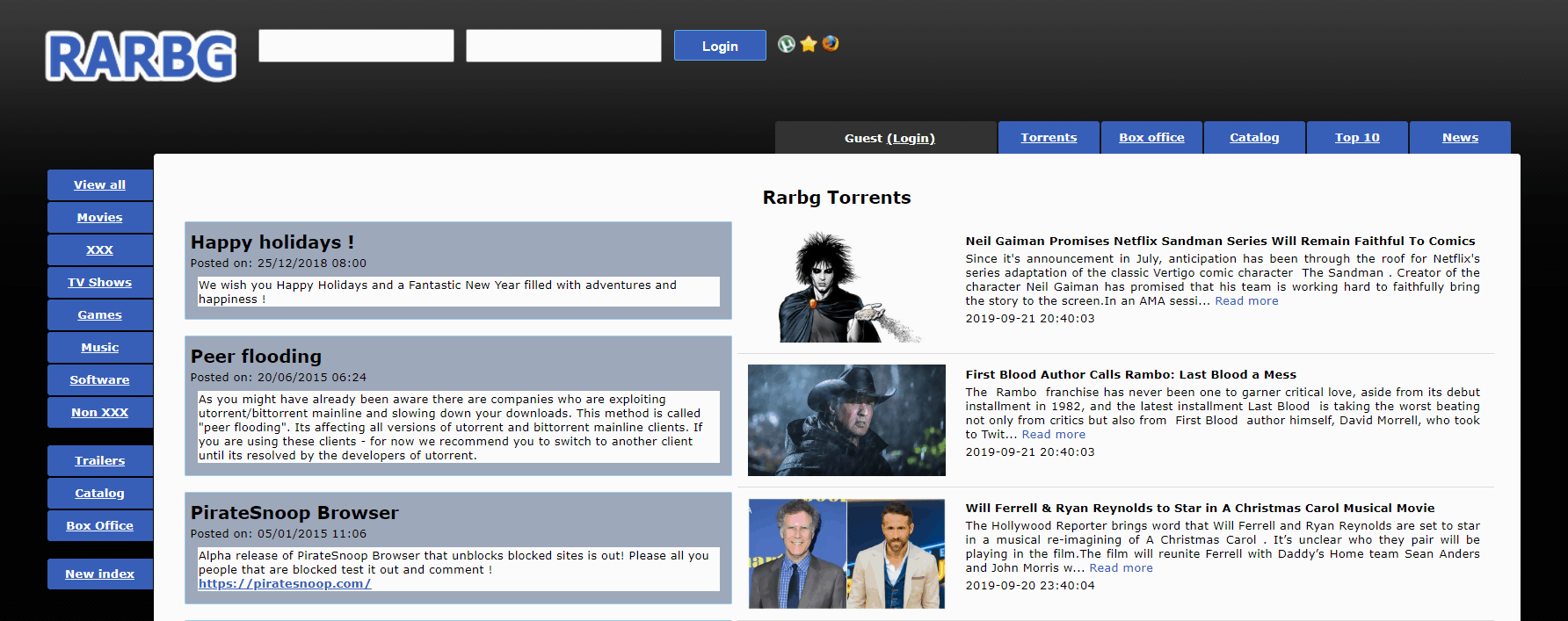Open Box Office from the left sidebar
The image size is (1568, 621).
coord(100,525)
